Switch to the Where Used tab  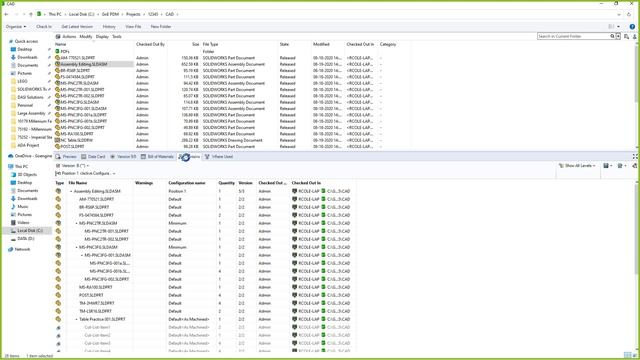point(219,156)
